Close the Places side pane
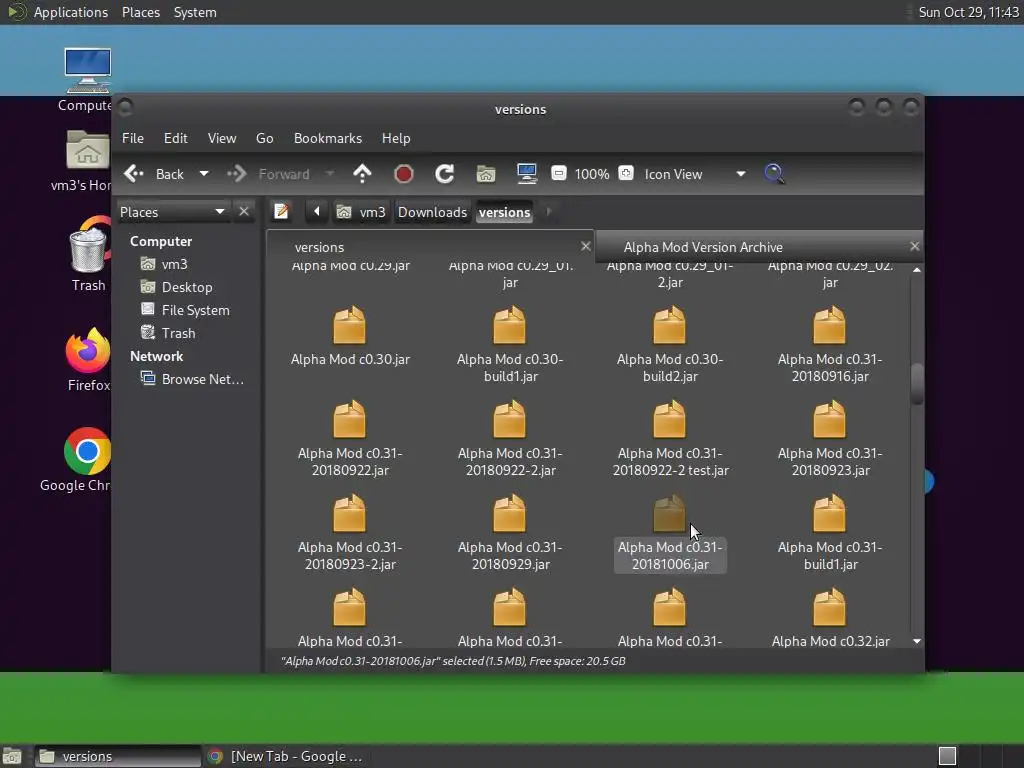The width and height of the screenshot is (1024, 768). 244,212
